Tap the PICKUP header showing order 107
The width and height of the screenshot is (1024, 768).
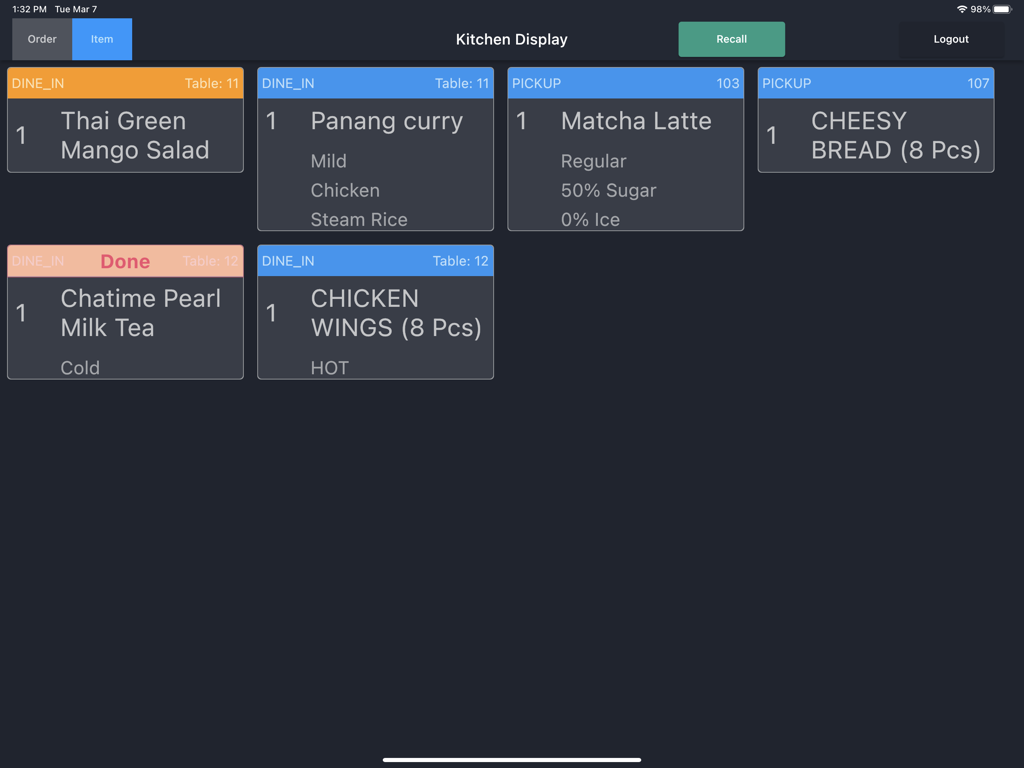click(x=875, y=83)
